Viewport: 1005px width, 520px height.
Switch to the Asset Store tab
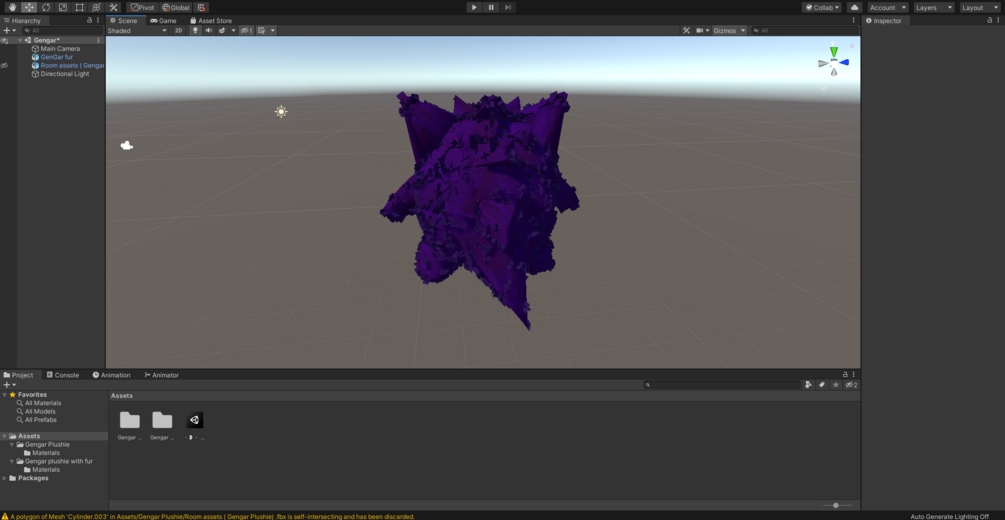tap(211, 21)
